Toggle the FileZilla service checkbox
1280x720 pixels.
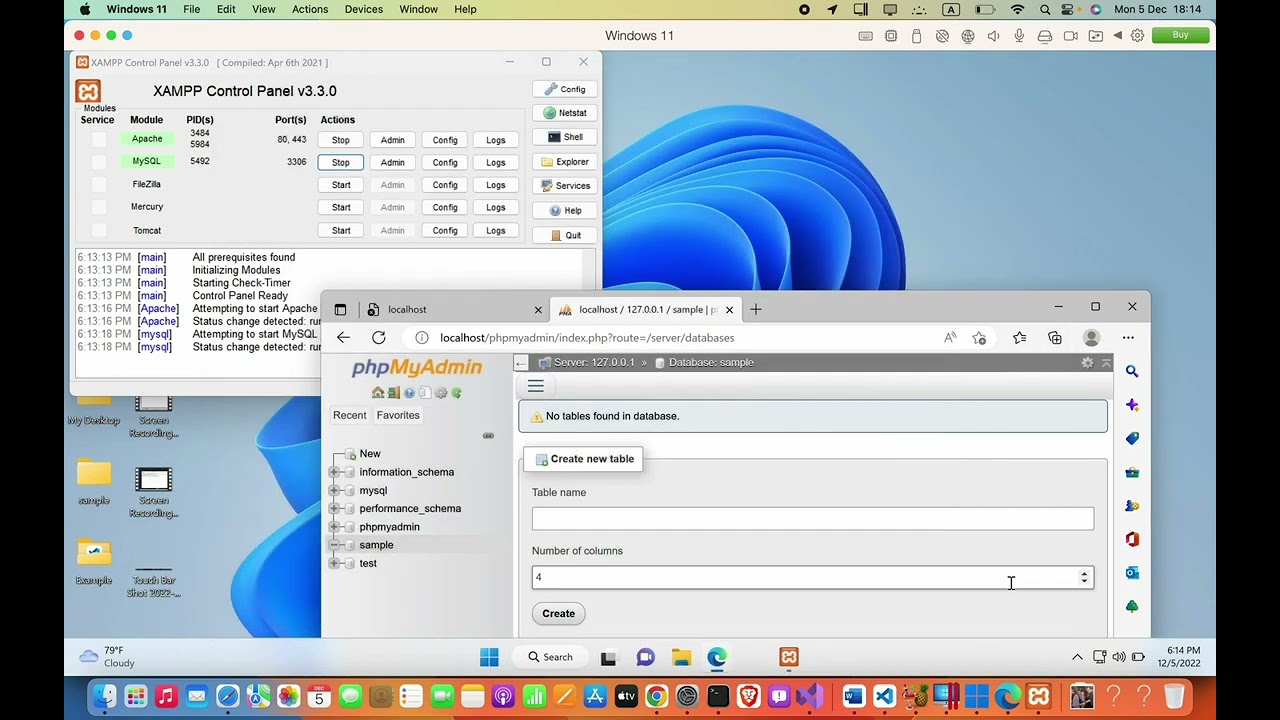[x=98, y=185]
